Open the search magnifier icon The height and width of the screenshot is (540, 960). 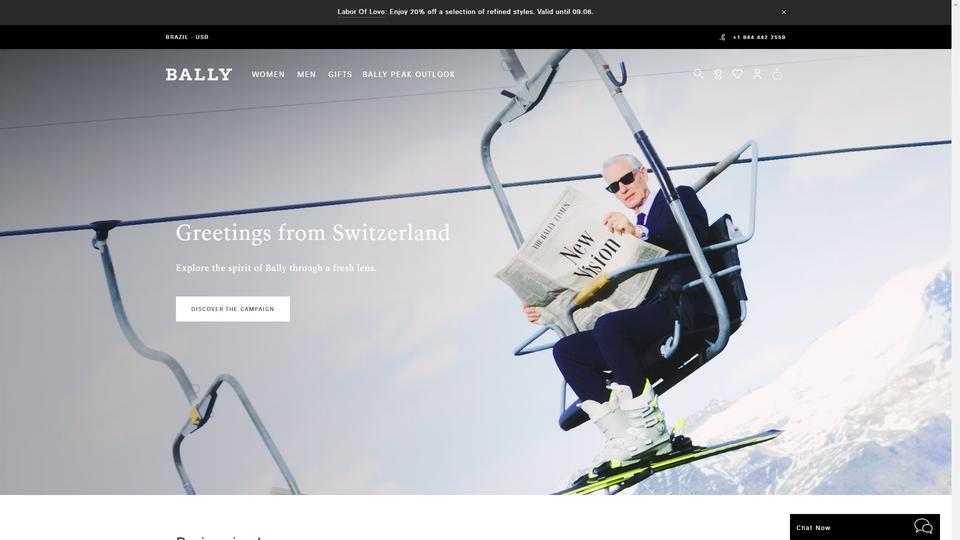click(x=698, y=74)
